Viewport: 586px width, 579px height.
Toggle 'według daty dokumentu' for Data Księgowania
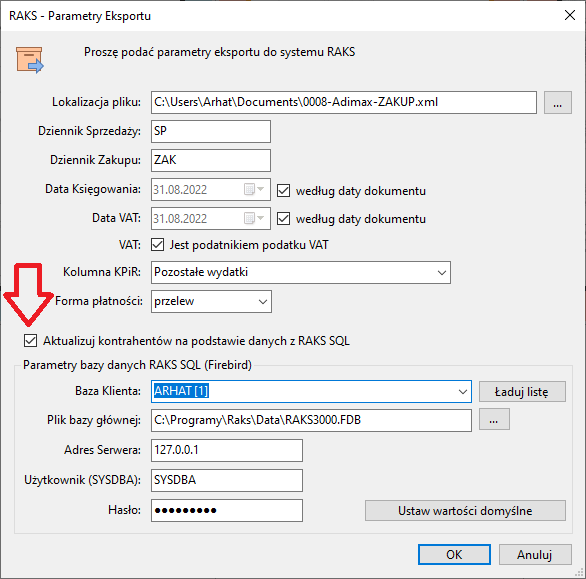point(283,190)
